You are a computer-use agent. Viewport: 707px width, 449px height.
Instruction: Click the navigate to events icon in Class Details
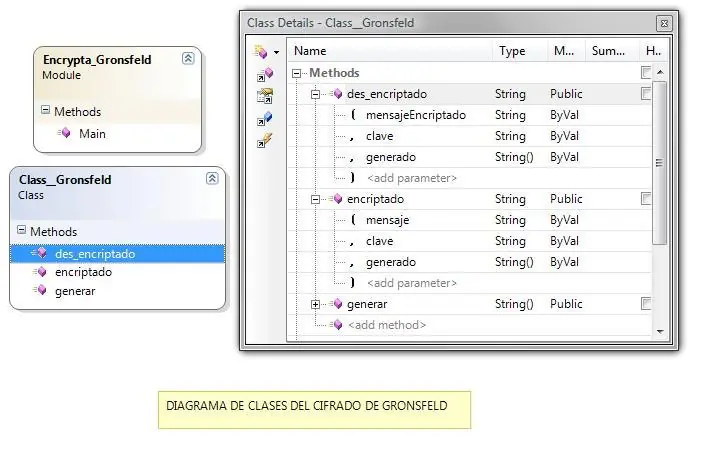tap(265, 140)
